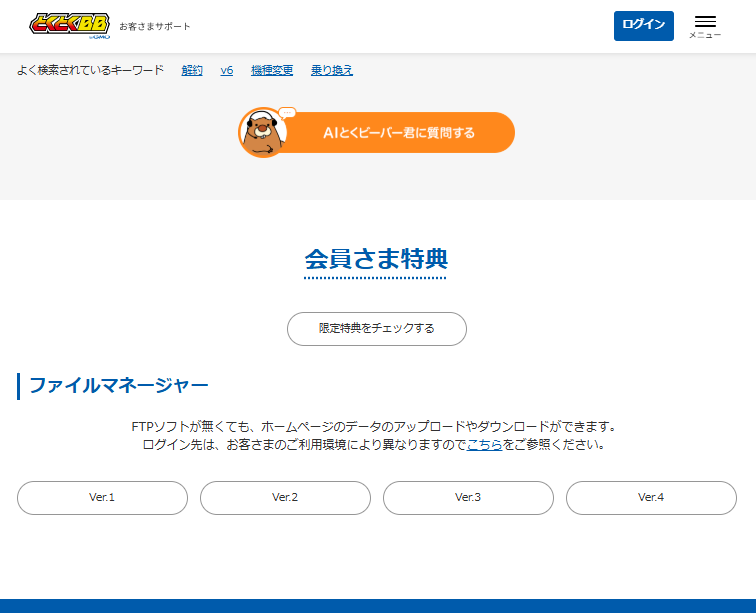Open the 乗り換え keyword link
Screen dimensions: 756x613
tap(332, 70)
